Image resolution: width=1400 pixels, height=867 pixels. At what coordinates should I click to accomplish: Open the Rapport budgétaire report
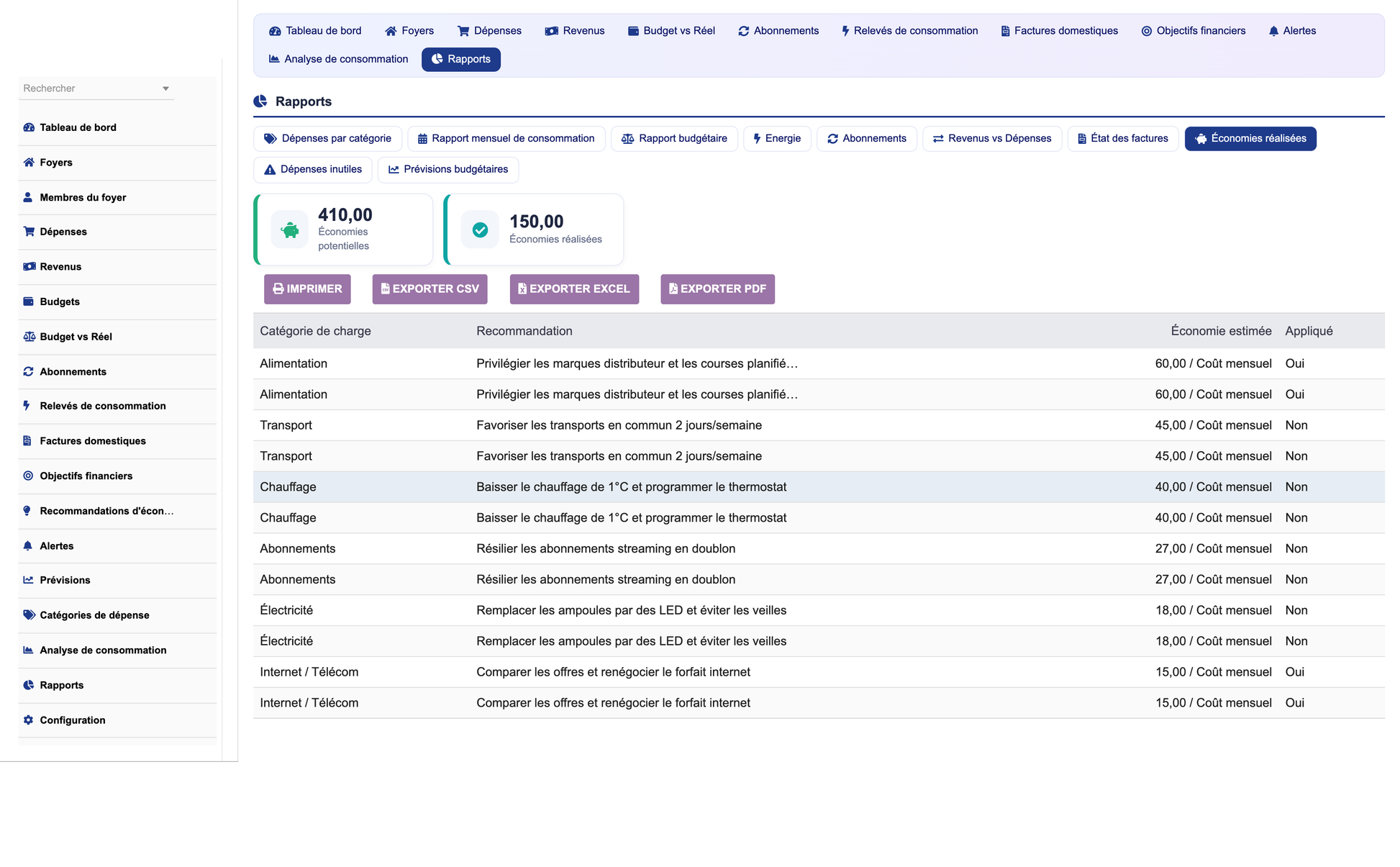pyautogui.click(x=675, y=139)
